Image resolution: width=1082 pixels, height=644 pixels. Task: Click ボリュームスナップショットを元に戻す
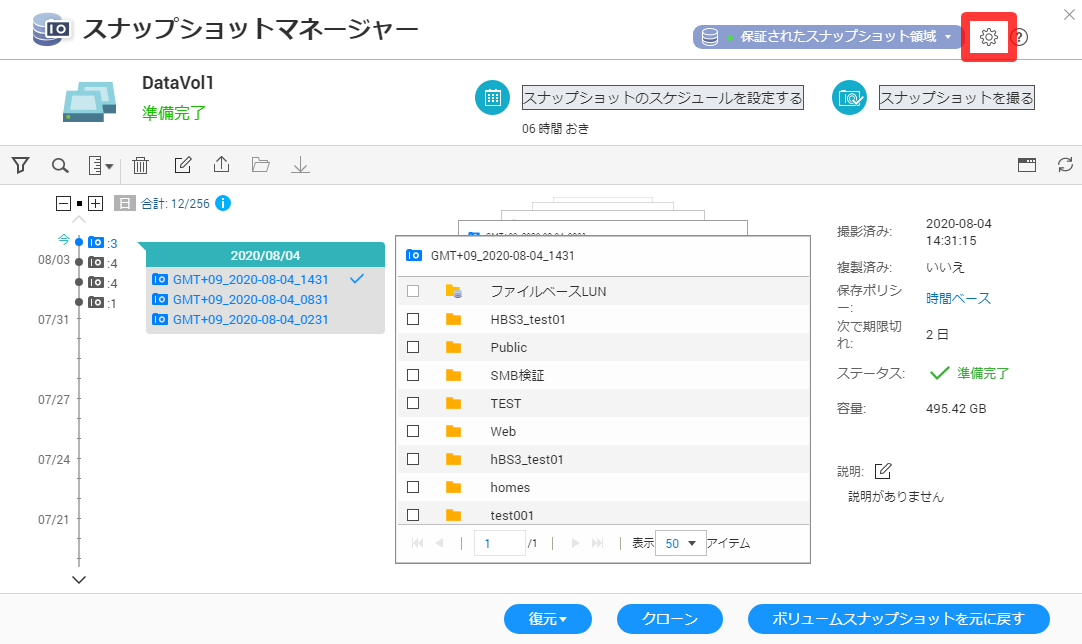898,619
